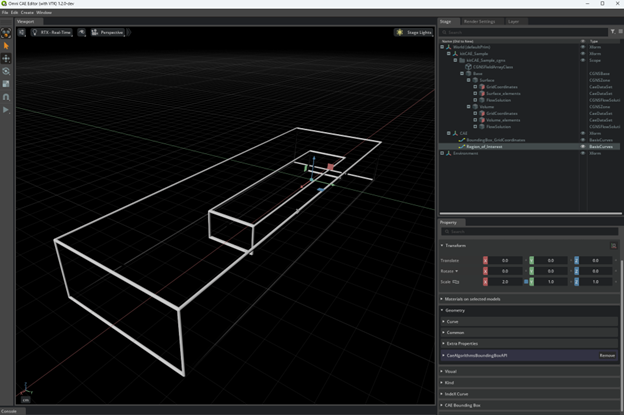The height and width of the screenshot is (415, 624).
Task: Open the Console tab at bottom
Action: (9, 411)
